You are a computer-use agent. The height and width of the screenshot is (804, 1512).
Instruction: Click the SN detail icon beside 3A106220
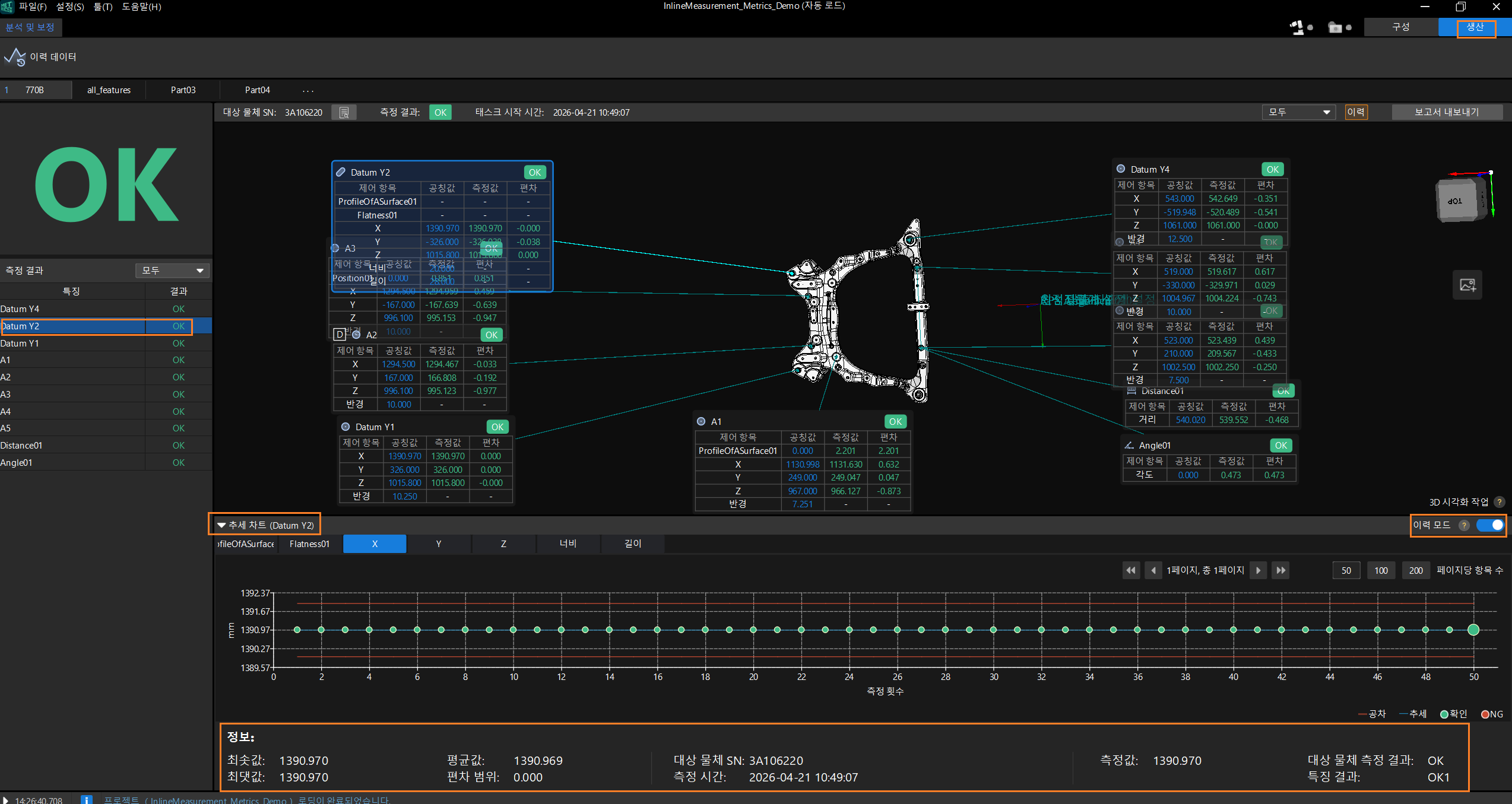pyautogui.click(x=344, y=112)
